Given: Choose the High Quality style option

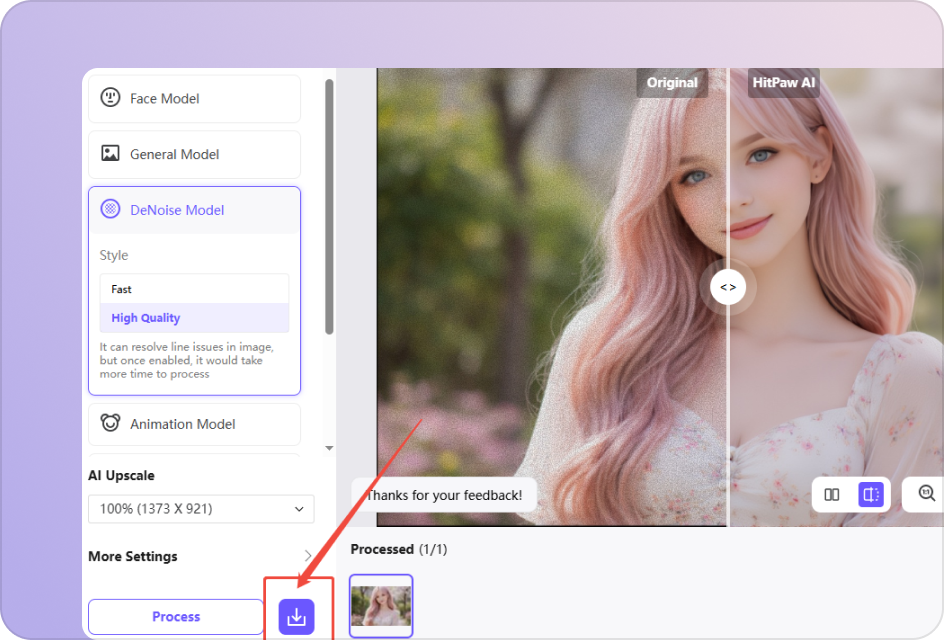Looking at the screenshot, I should click(x=194, y=318).
